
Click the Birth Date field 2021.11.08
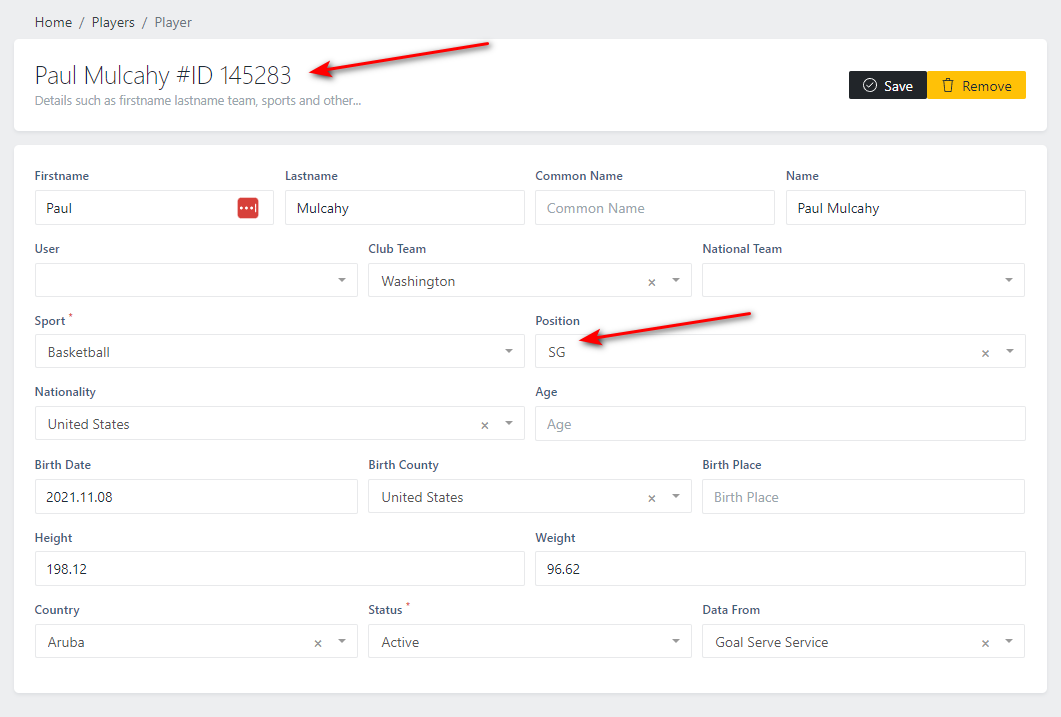[196, 496]
